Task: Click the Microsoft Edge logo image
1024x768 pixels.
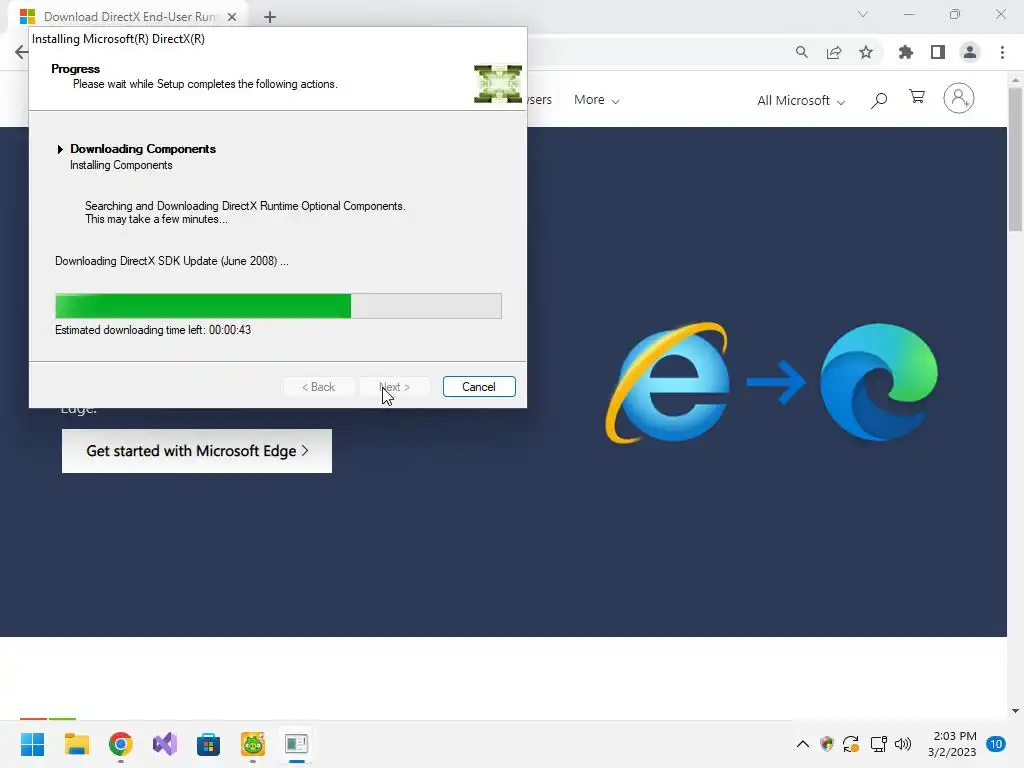Action: click(878, 382)
